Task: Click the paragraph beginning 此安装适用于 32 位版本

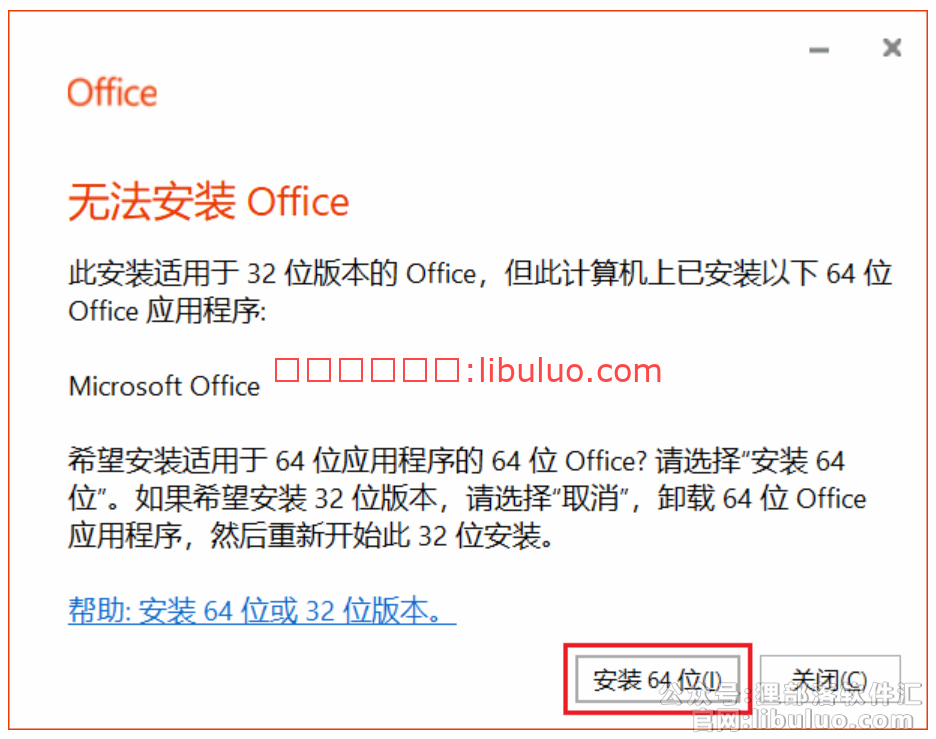Action: [x=480, y=292]
